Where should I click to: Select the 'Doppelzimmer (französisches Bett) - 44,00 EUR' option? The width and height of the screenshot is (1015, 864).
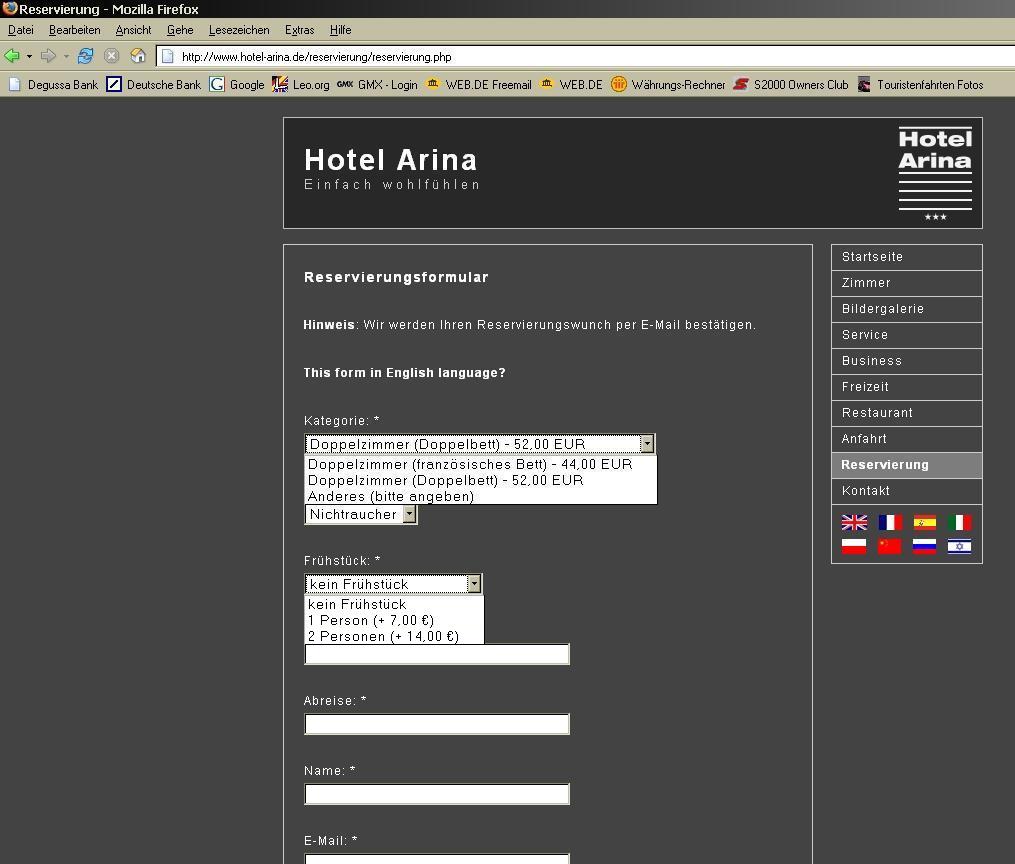coord(470,464)
